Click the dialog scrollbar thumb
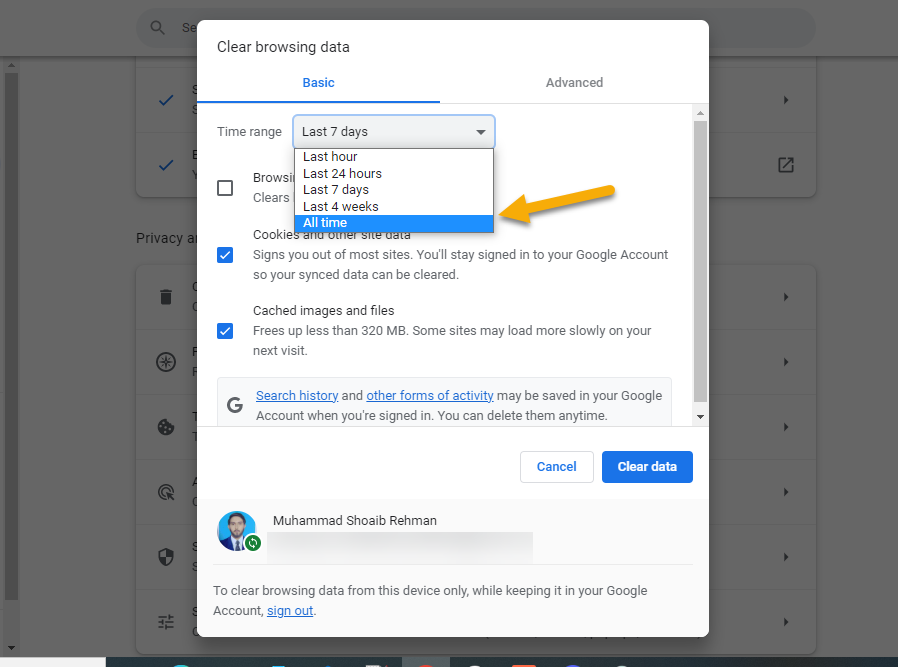Viewport: 898px width, 667px height. coord(700,261)
